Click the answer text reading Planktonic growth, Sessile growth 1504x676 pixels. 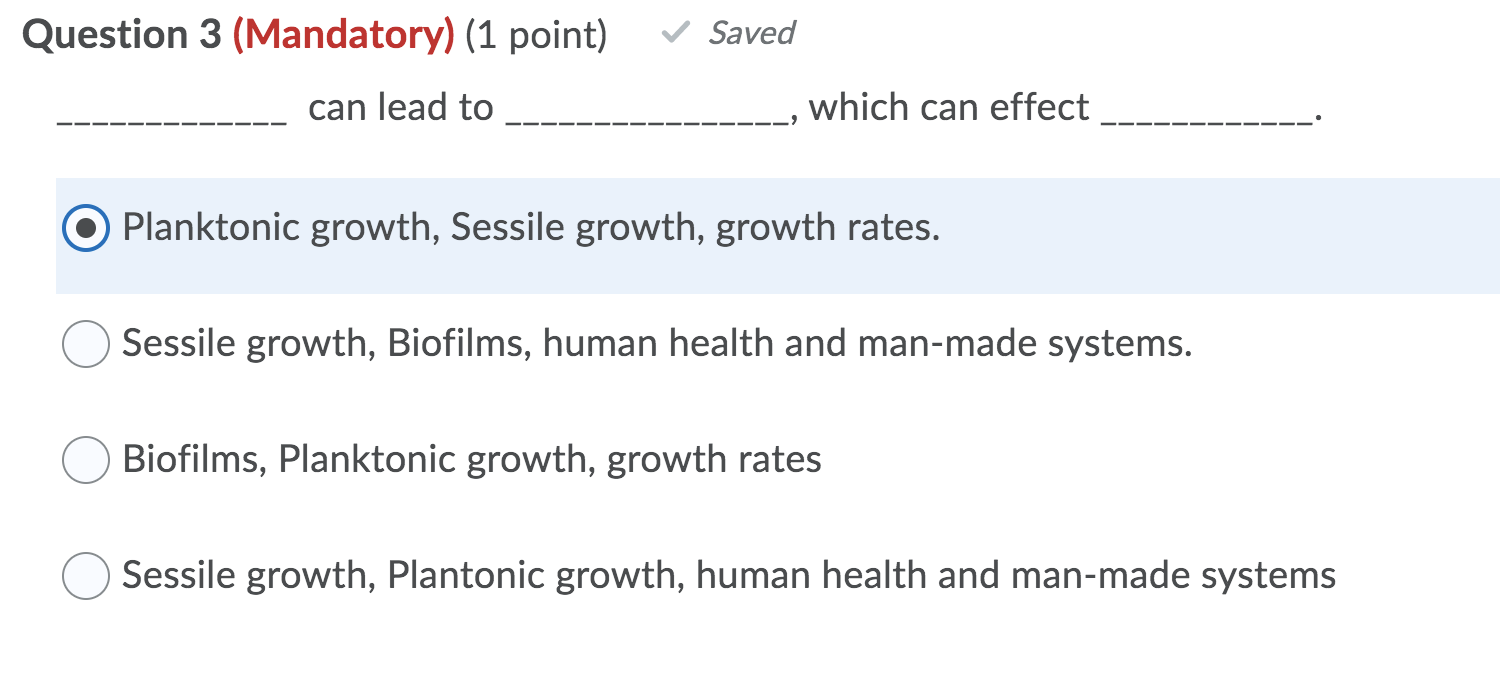pos(528,228)
